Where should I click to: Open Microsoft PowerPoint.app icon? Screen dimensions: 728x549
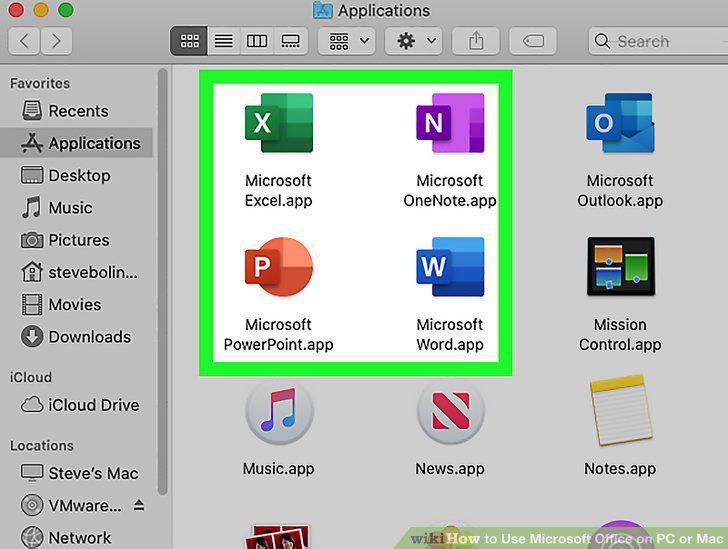point(279,267)
